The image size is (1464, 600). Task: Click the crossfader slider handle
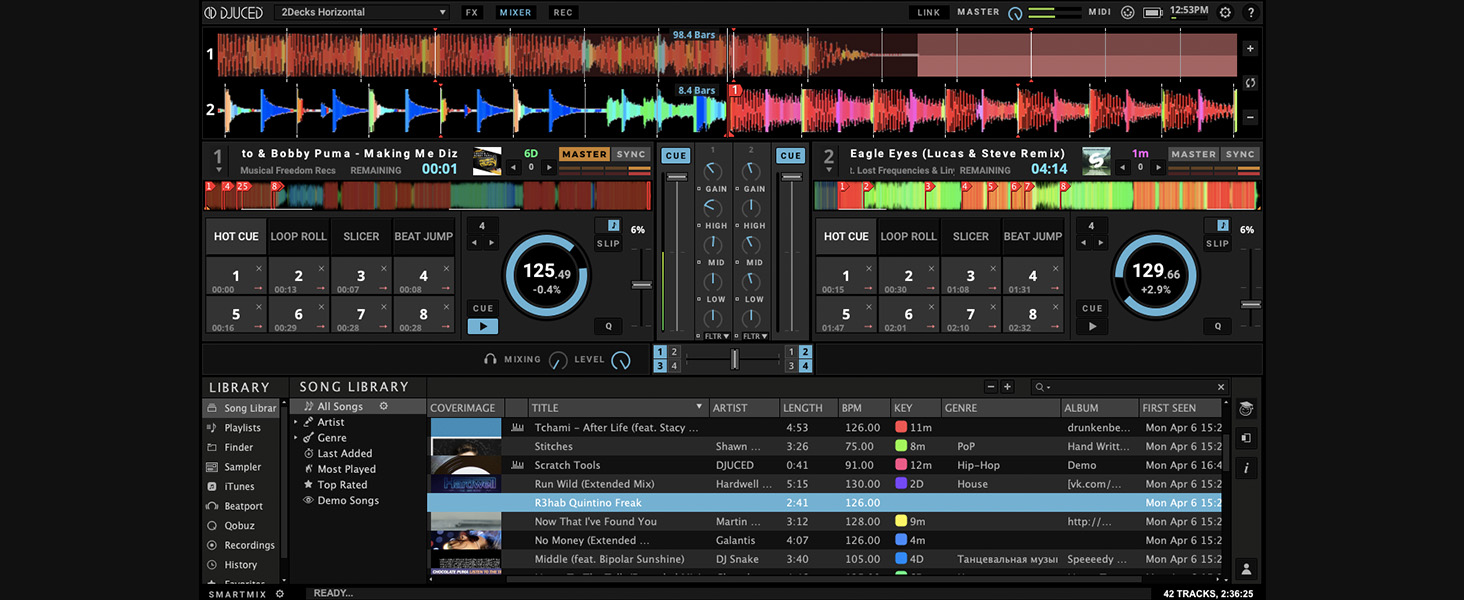(x=734, y=359)
